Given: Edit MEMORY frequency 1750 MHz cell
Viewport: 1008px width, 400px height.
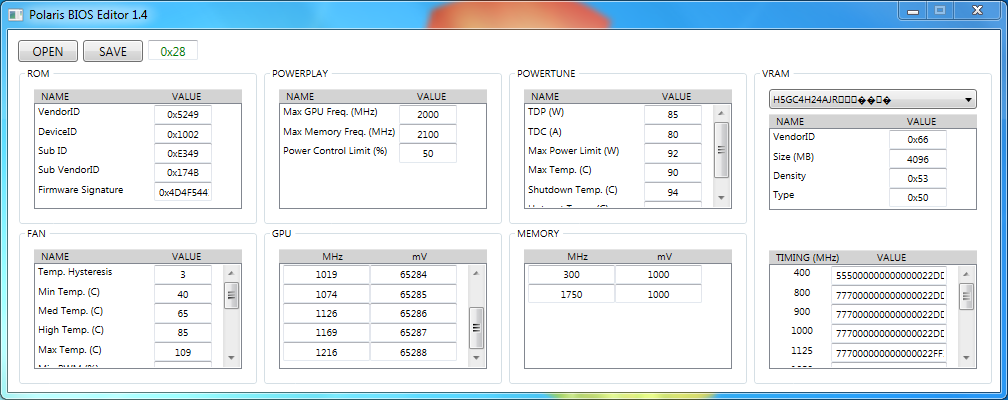Looking at the screenshot, I should coord(571,294).
